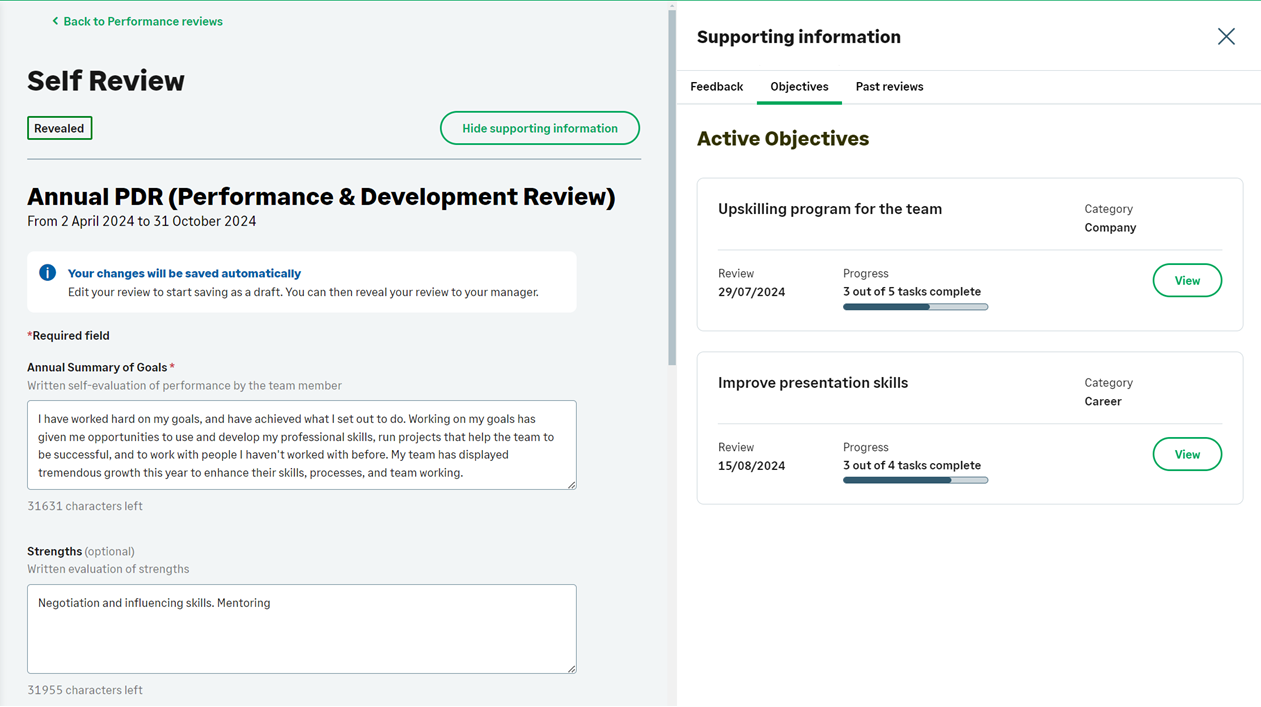
Task: Click Annual Summary textarea resize handle
Action: (x=571, y=484)
